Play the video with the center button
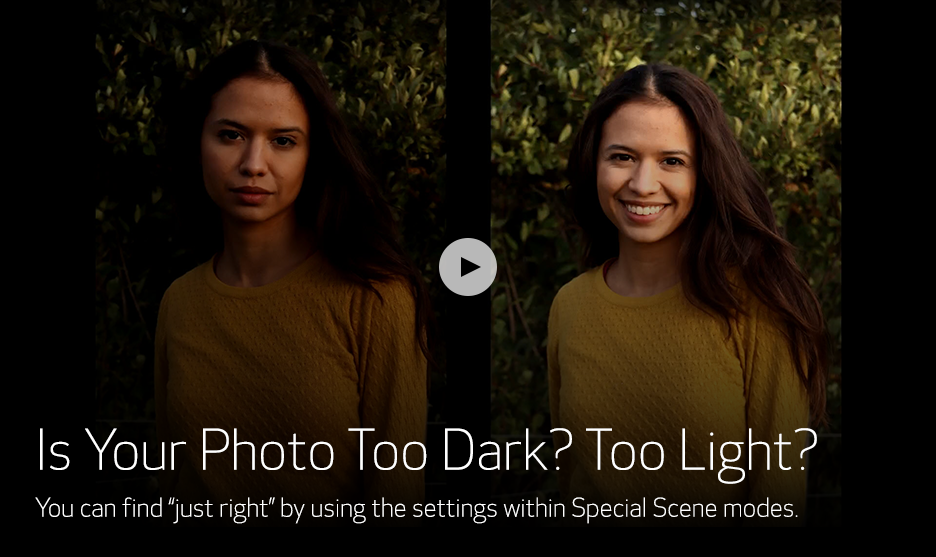The height and width of the screenshot is (557, 936). click(467, 267)
